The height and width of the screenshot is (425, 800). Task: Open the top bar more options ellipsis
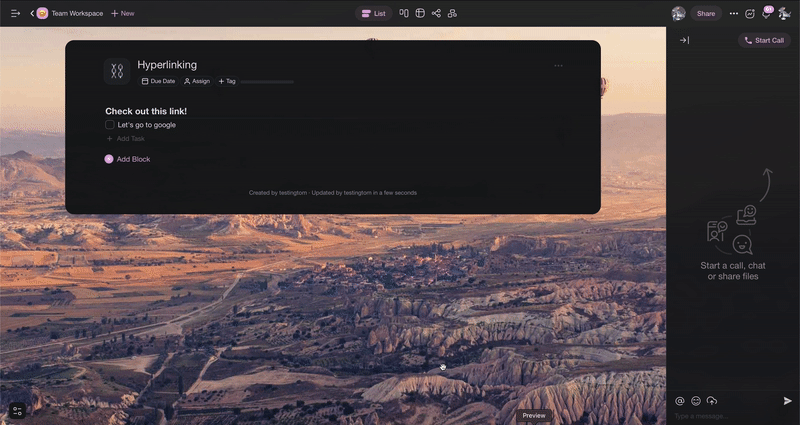tap(734, 14)
